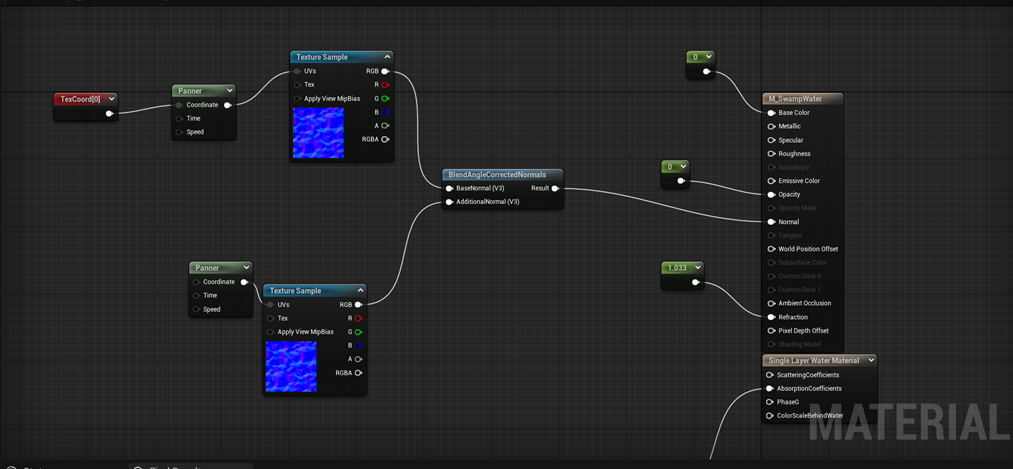
Task: Select the BlendAngleCorrectedNormals node title
Action: (497, 175)
